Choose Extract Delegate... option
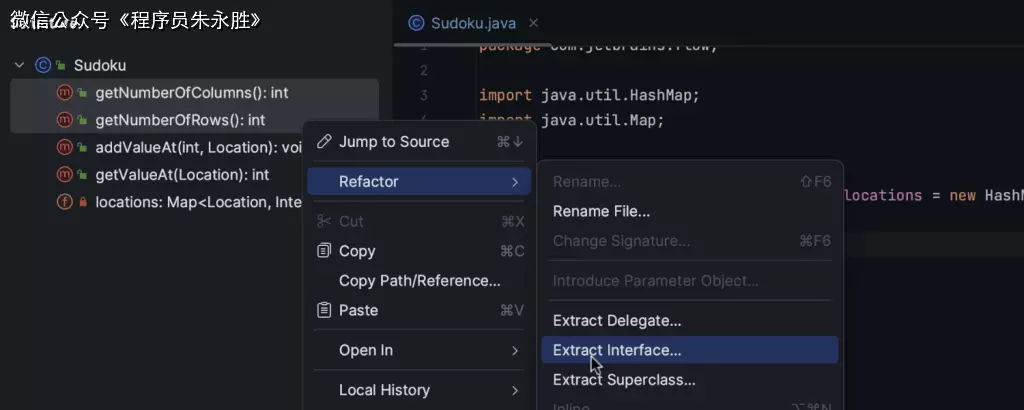Viewport: 1024px width, 410px height. point(617,321)
